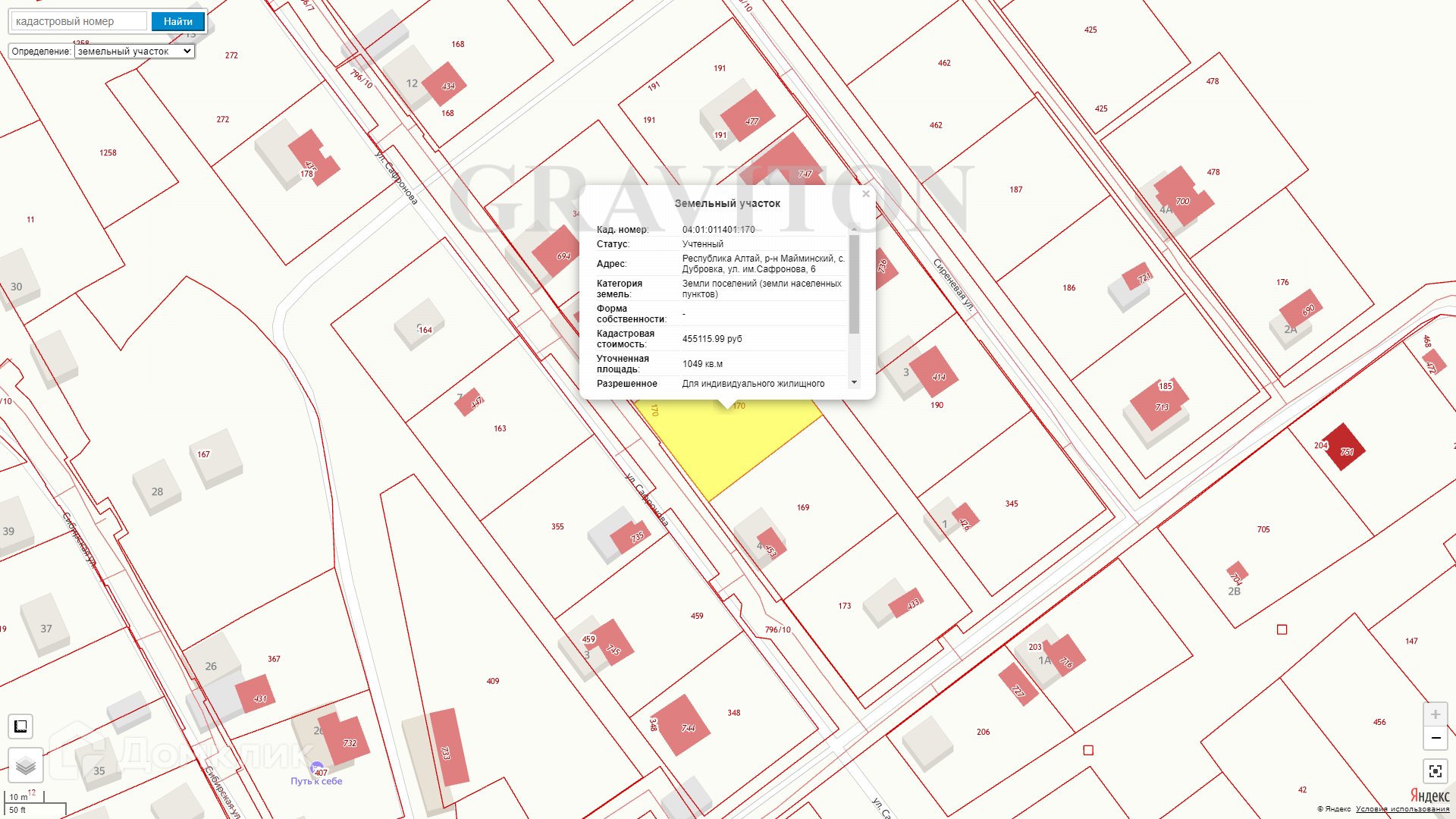Image resolution: width=1456 pixels, height=819 pixels.
Task: Click the Яндекс logo
Action: [x=1429, y=795]
